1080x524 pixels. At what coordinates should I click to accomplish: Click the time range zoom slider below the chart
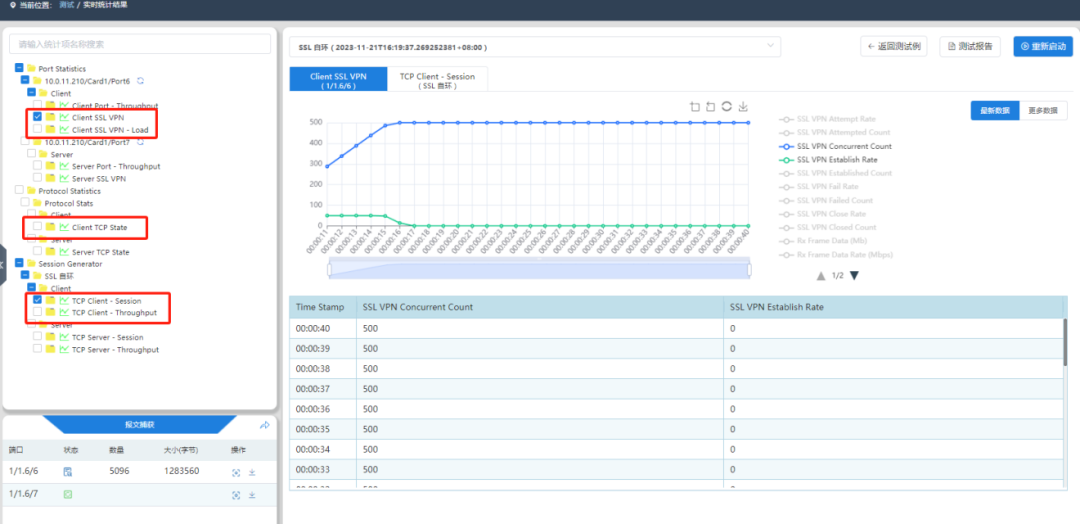[538, 268]
